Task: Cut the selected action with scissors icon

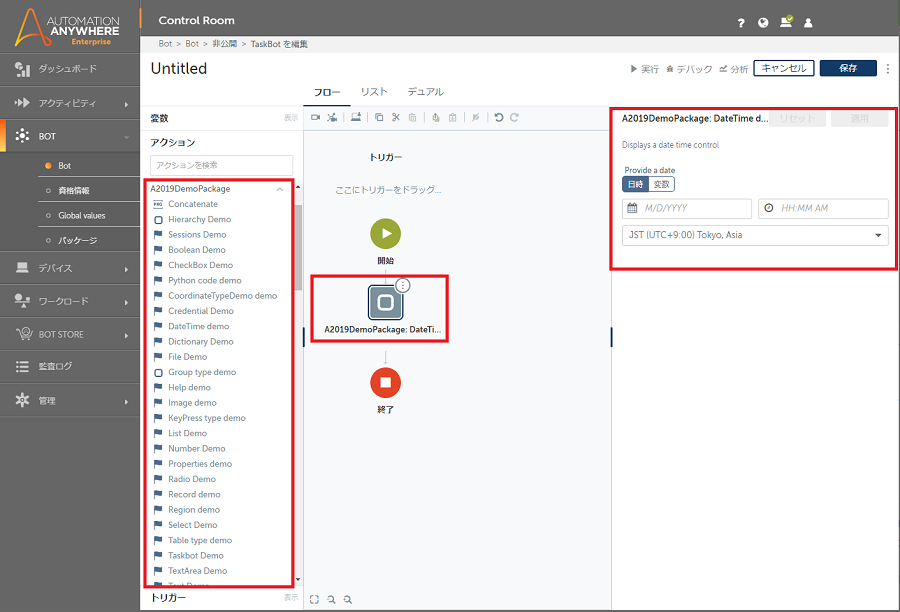Action: [395, 117]
